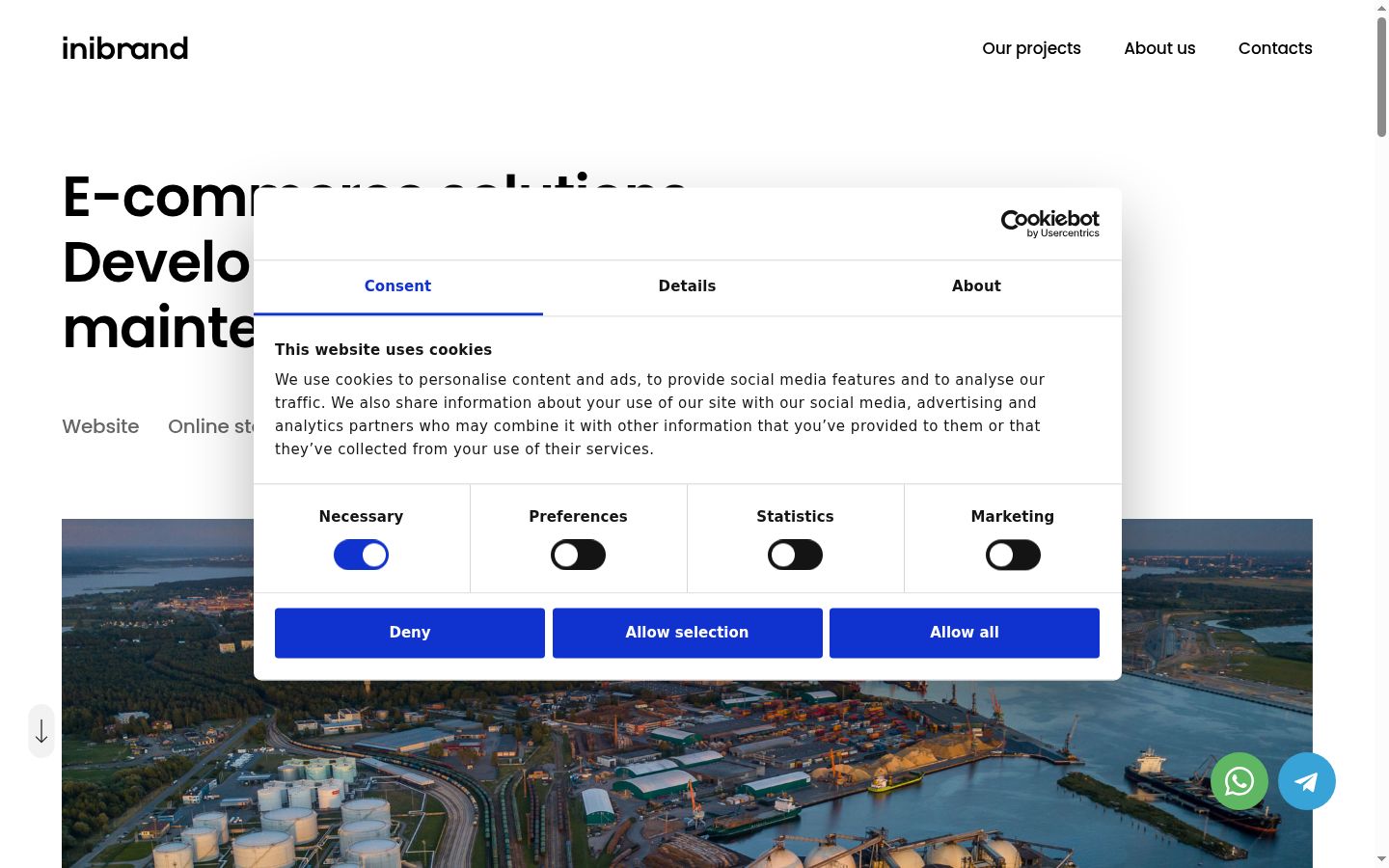Click the inibrand logo
The height and width of the screenshot is (868, 1389).
(125, 48)
